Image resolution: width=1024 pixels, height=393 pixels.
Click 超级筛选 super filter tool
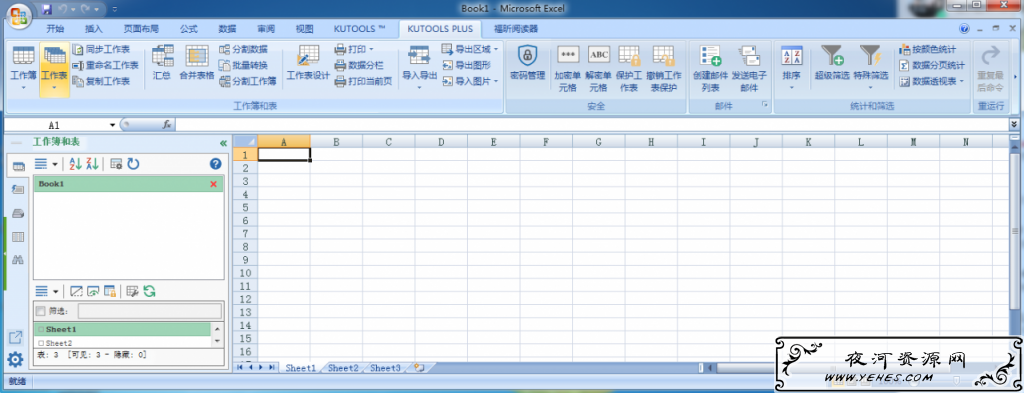[x=832, y=63]
